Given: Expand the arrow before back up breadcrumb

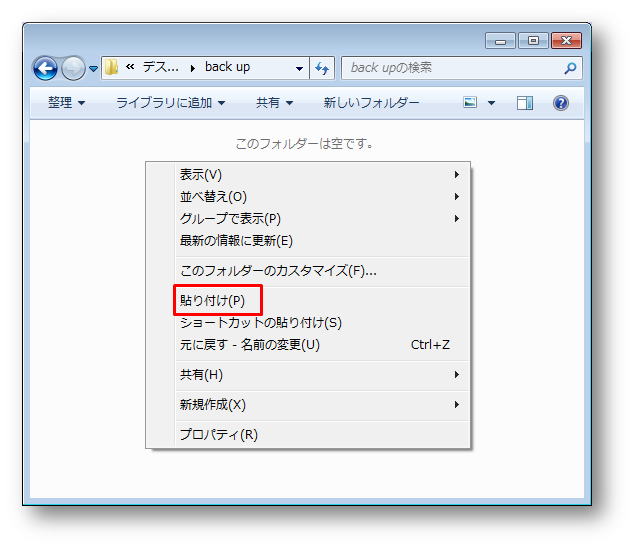Looking at the screenshot, I should coord(192,68).
